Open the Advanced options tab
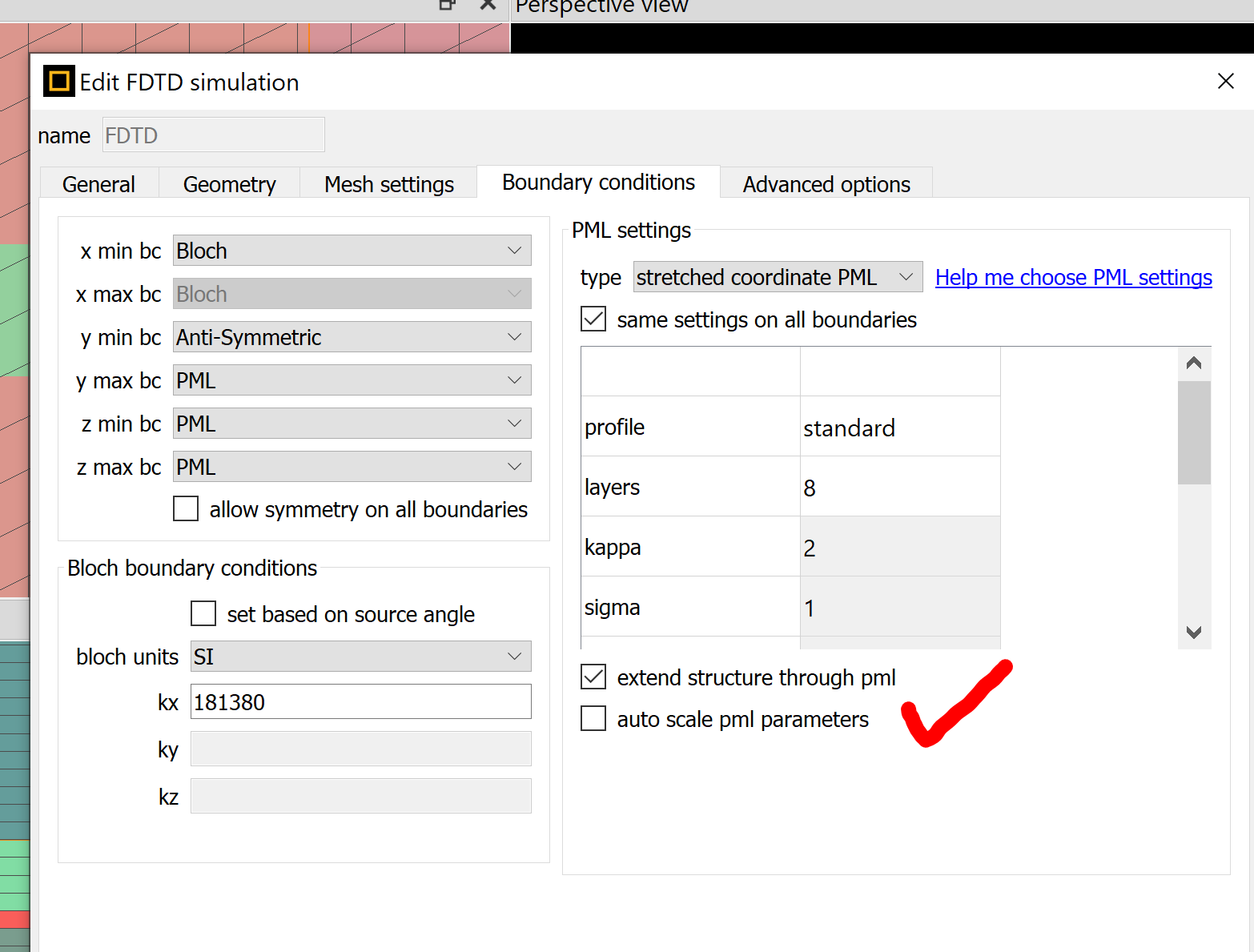 826,184
